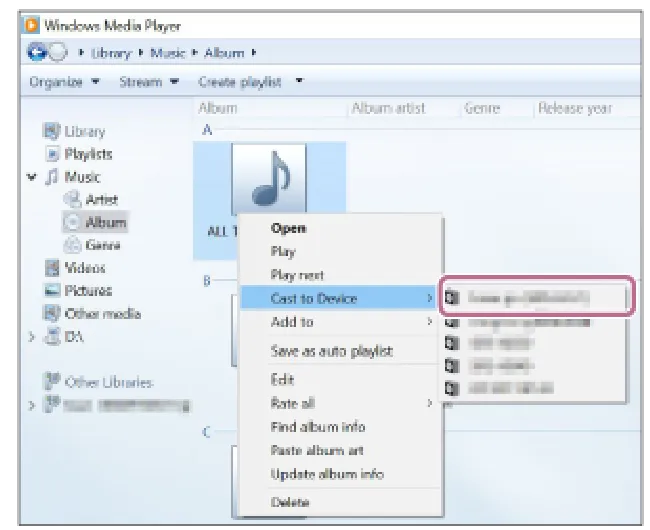Select Pictures in the navigation tree
Image resolution: width=650 pixels, height=530 pixels.
click(88, 290)
